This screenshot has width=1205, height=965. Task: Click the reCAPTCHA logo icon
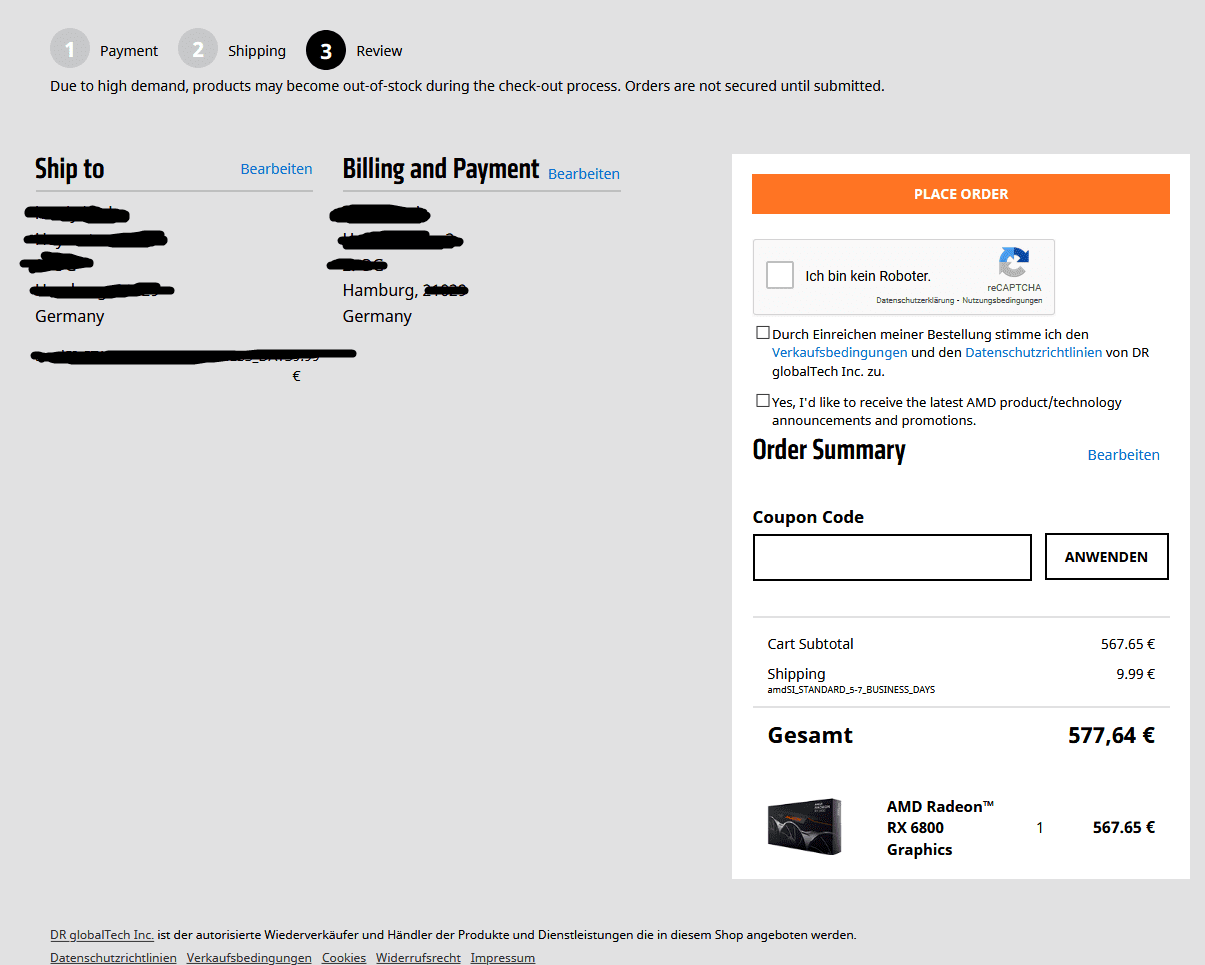[x=1013, y=263]
